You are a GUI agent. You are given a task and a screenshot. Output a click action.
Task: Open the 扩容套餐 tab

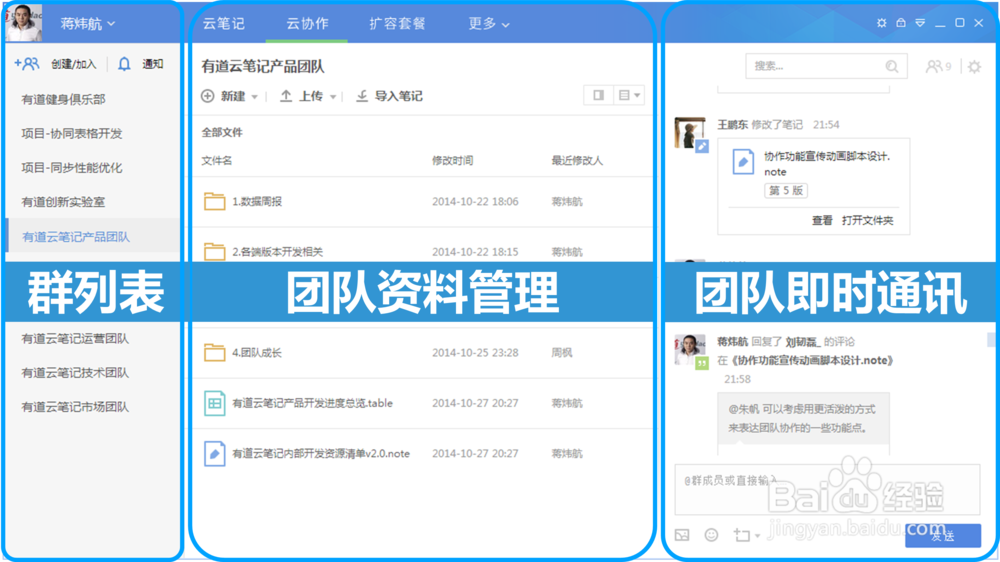pyautogui.click(x=397, y=24)
